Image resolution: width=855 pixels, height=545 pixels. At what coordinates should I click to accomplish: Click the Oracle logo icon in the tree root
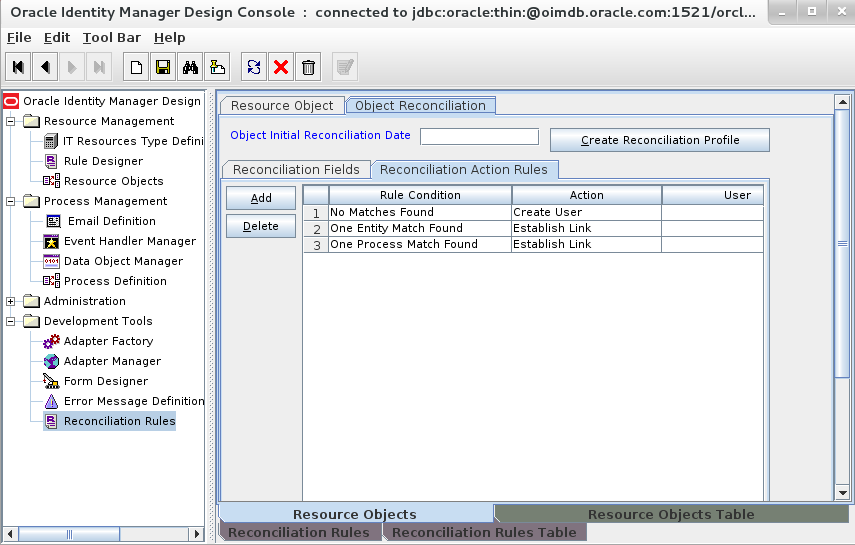11,101
